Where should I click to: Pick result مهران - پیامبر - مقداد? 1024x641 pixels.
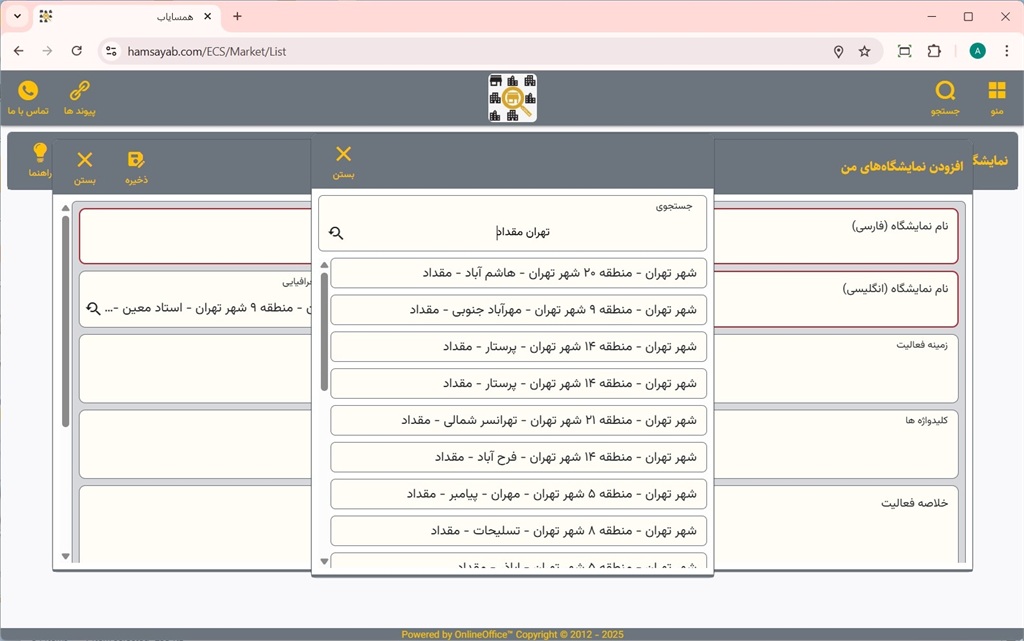coord(518,494)
